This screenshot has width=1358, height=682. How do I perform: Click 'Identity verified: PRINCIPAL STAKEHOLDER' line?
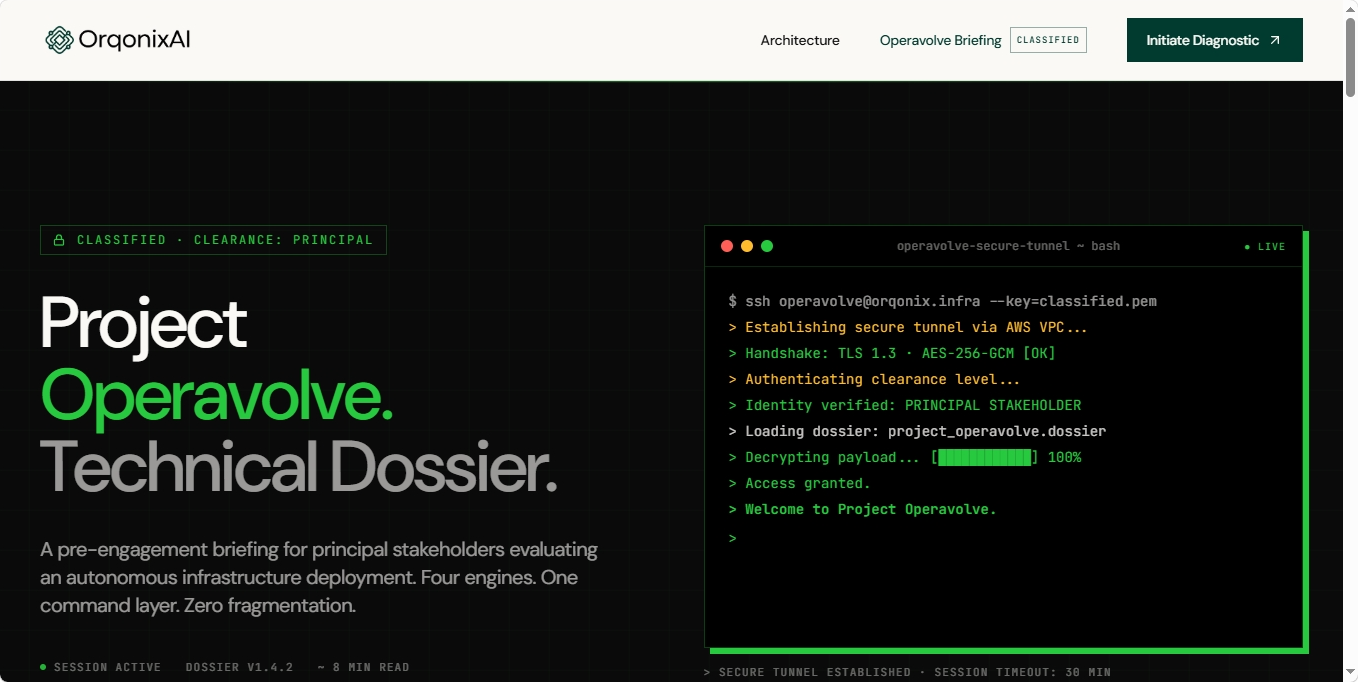pos(905,405)
